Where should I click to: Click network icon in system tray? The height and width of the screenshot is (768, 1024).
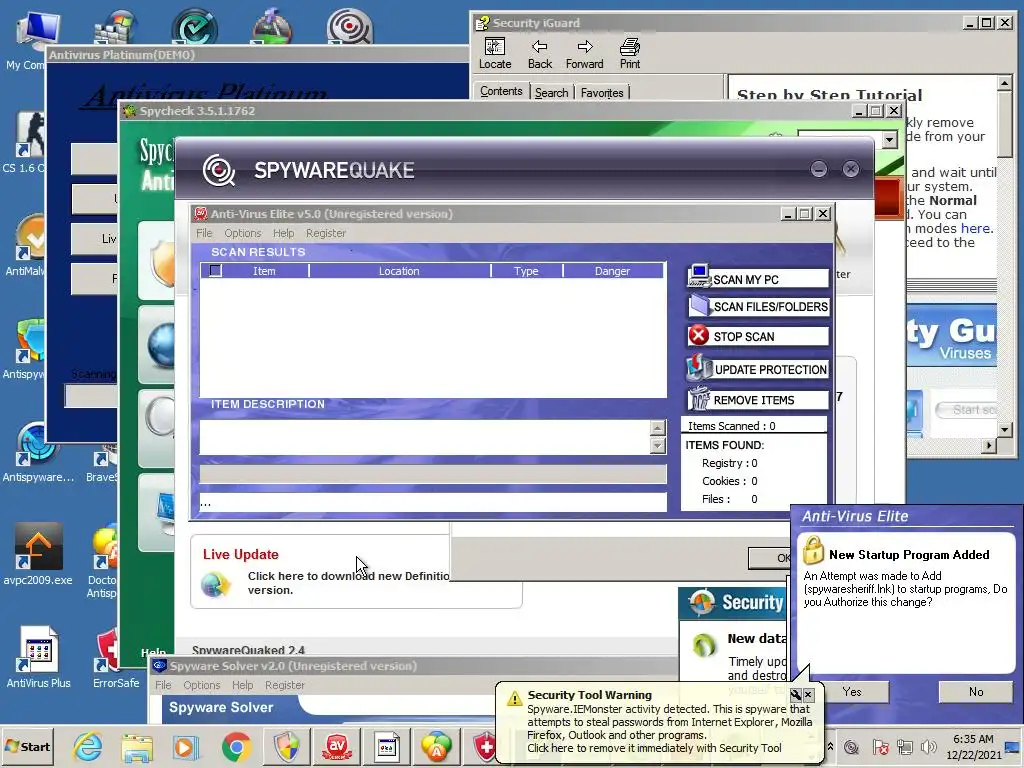click(904, 746)
